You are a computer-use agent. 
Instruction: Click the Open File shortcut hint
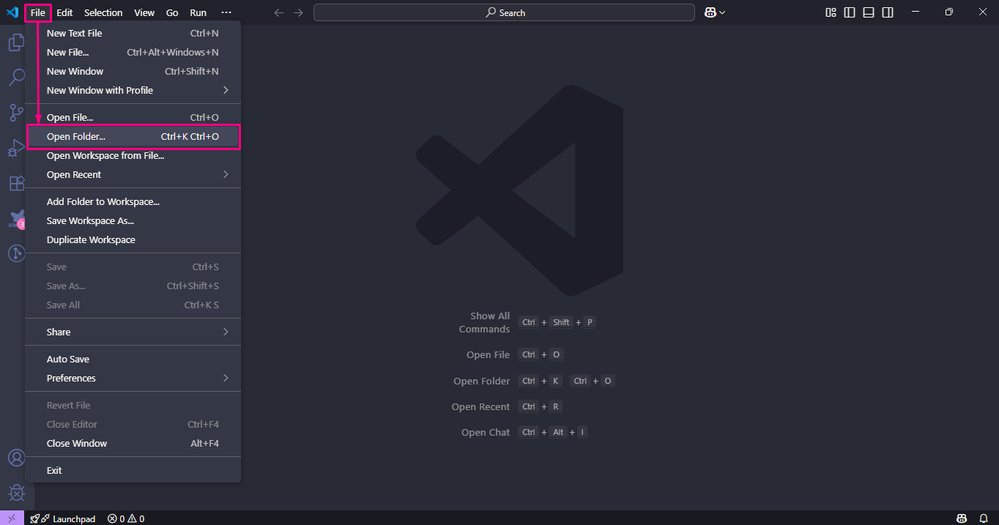515,354
